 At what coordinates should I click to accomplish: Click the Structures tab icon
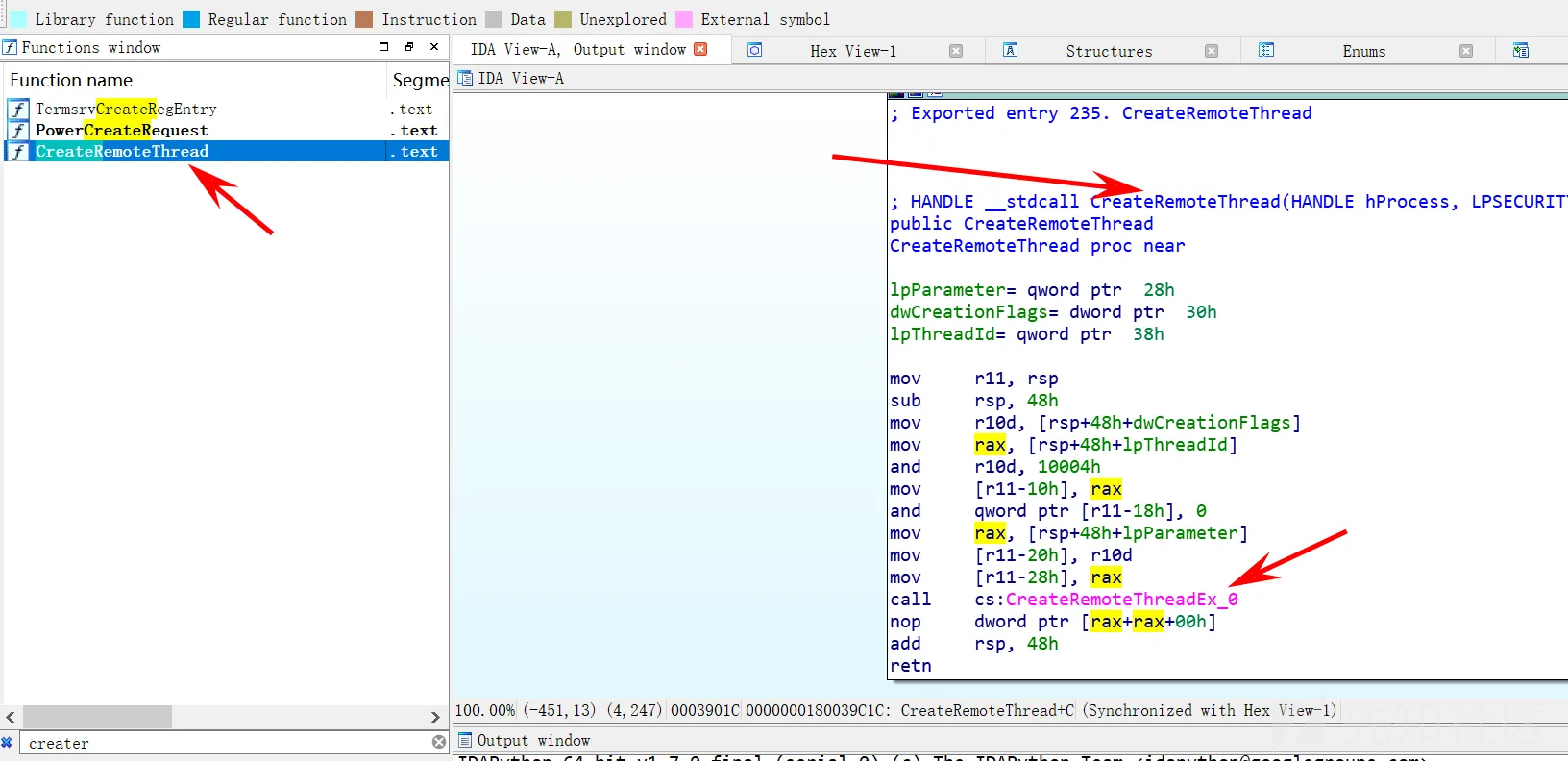1011,50
